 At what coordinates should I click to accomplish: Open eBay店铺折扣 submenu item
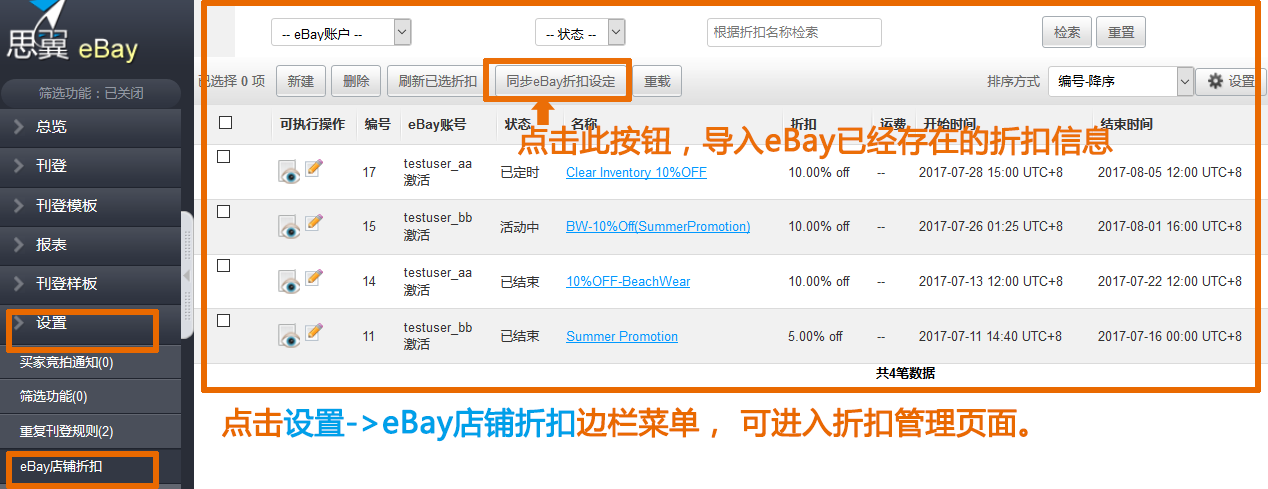pyautogui.click(x=91, y=466)
